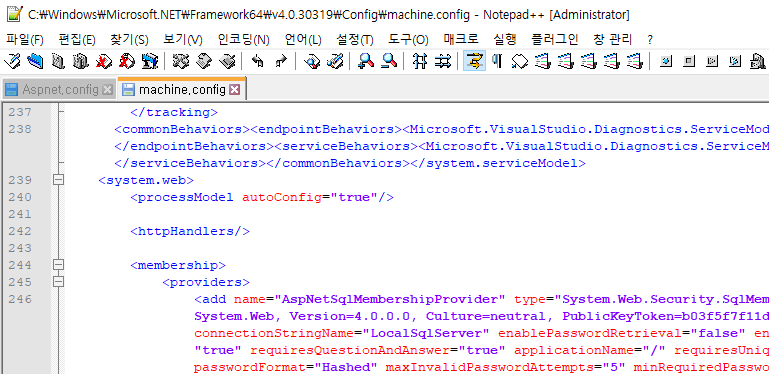
Task: Close current document using toolbar icon
Action: (x=103, y=61)
